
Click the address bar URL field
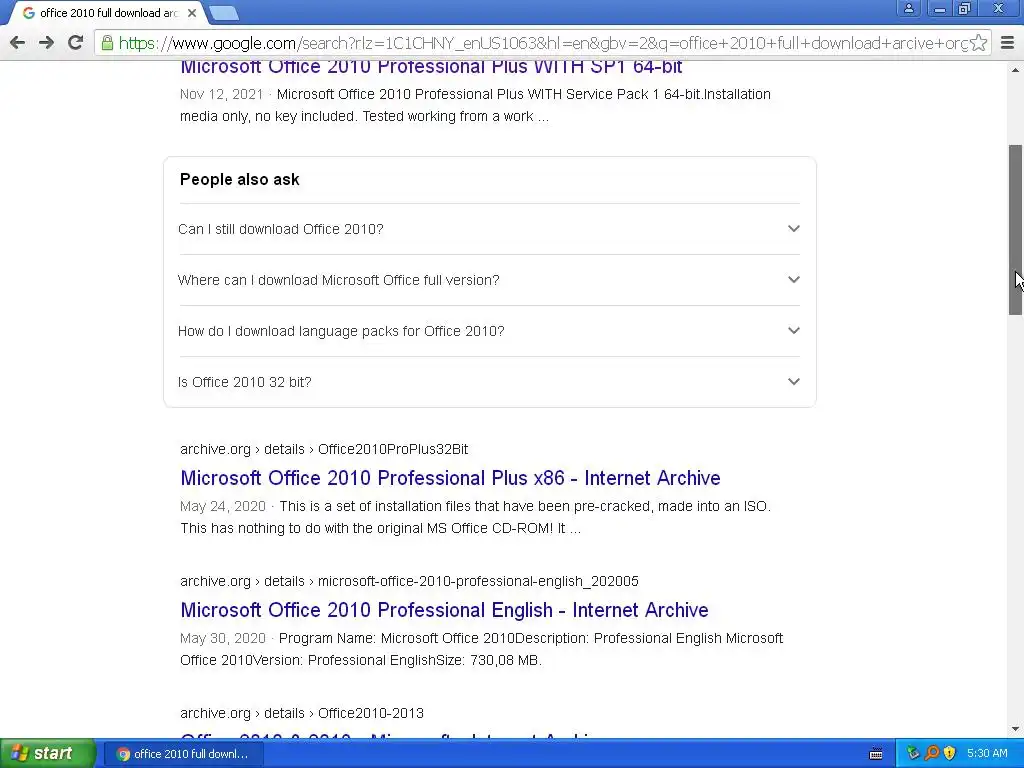coord(542,43)
